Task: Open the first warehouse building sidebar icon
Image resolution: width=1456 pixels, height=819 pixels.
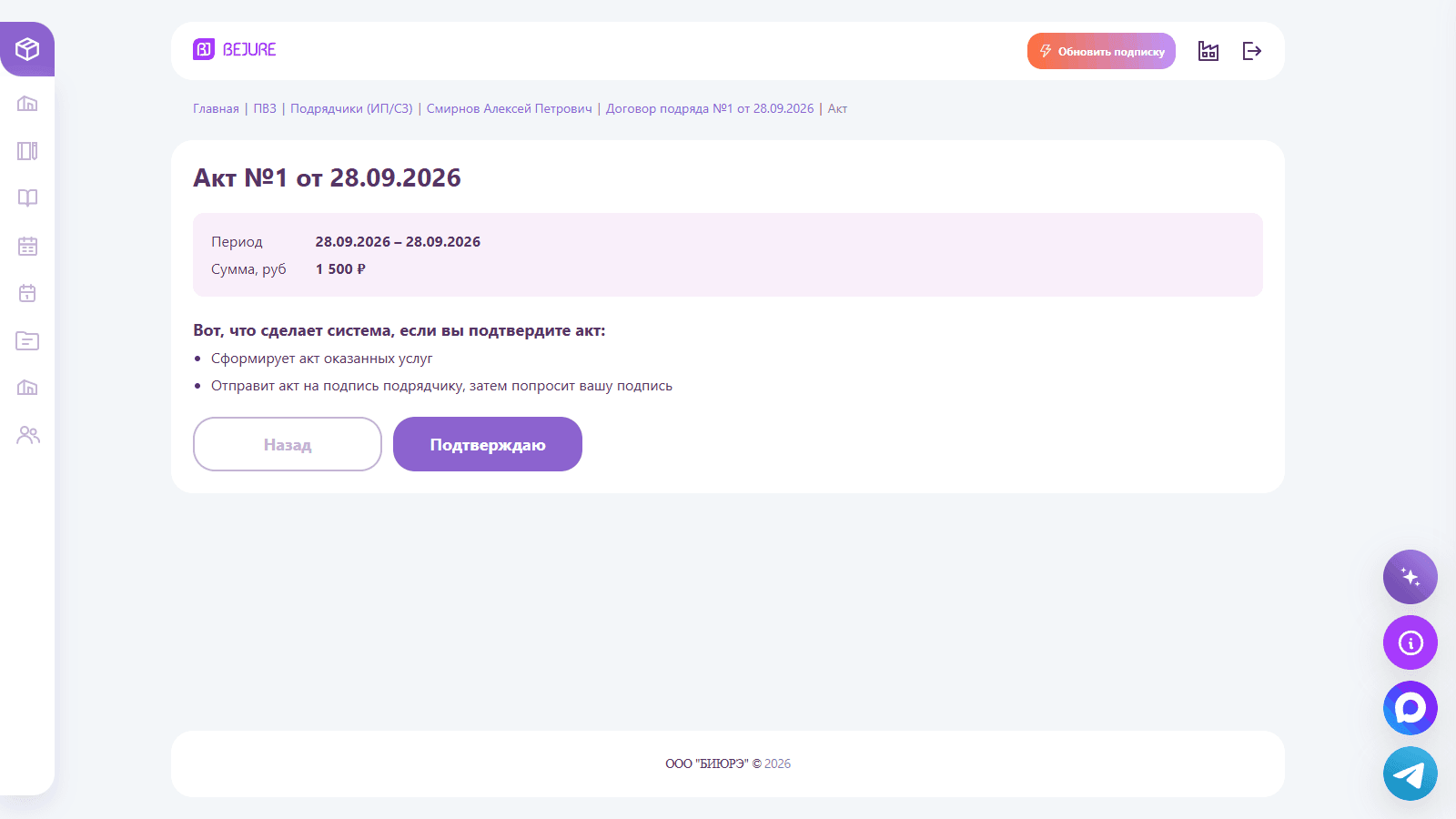Action: click(x=27, y=104)
